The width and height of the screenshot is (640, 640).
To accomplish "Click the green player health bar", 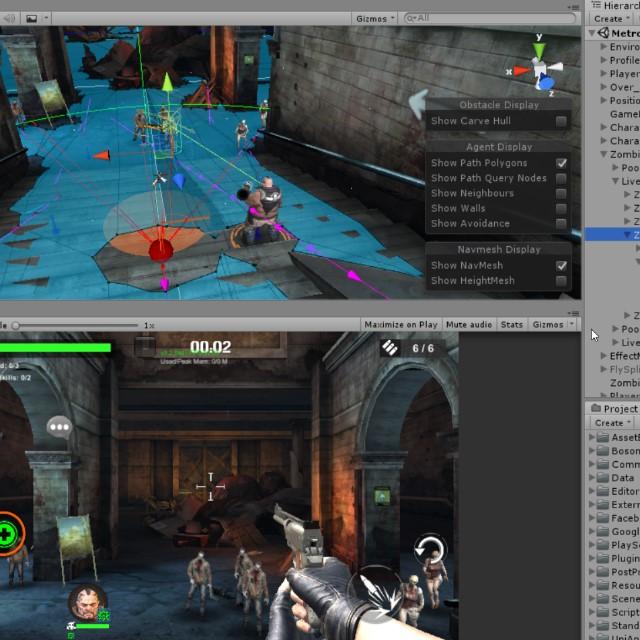I will click(55, 347).
